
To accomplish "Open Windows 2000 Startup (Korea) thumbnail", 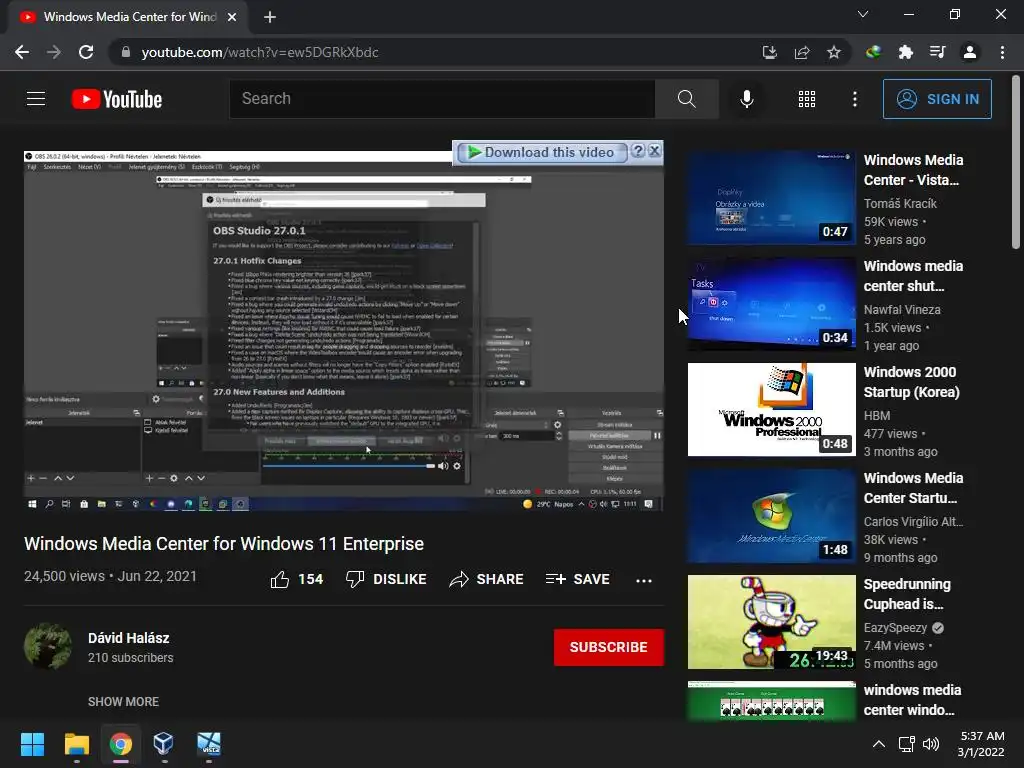I will click(x=771, y=409).
